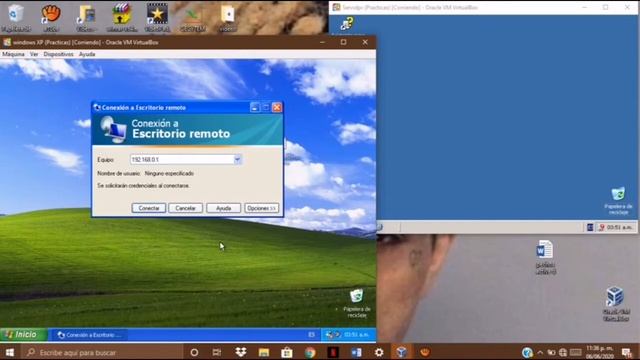Open Word from host taskbar
The width and height of the screenshot is (640, 360).
[x=356, y=352]
